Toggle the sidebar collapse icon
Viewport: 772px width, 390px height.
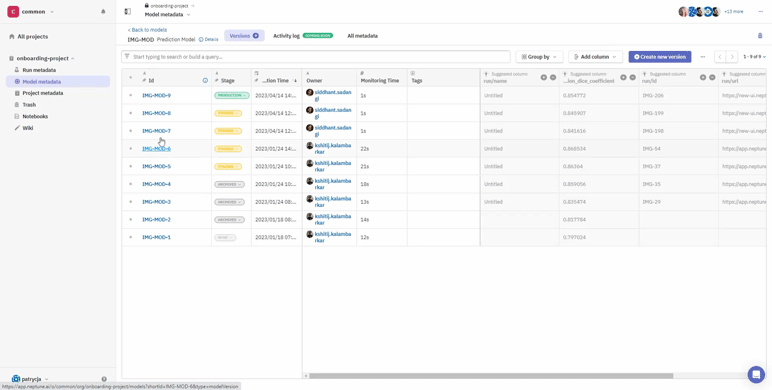click(128, 11)
